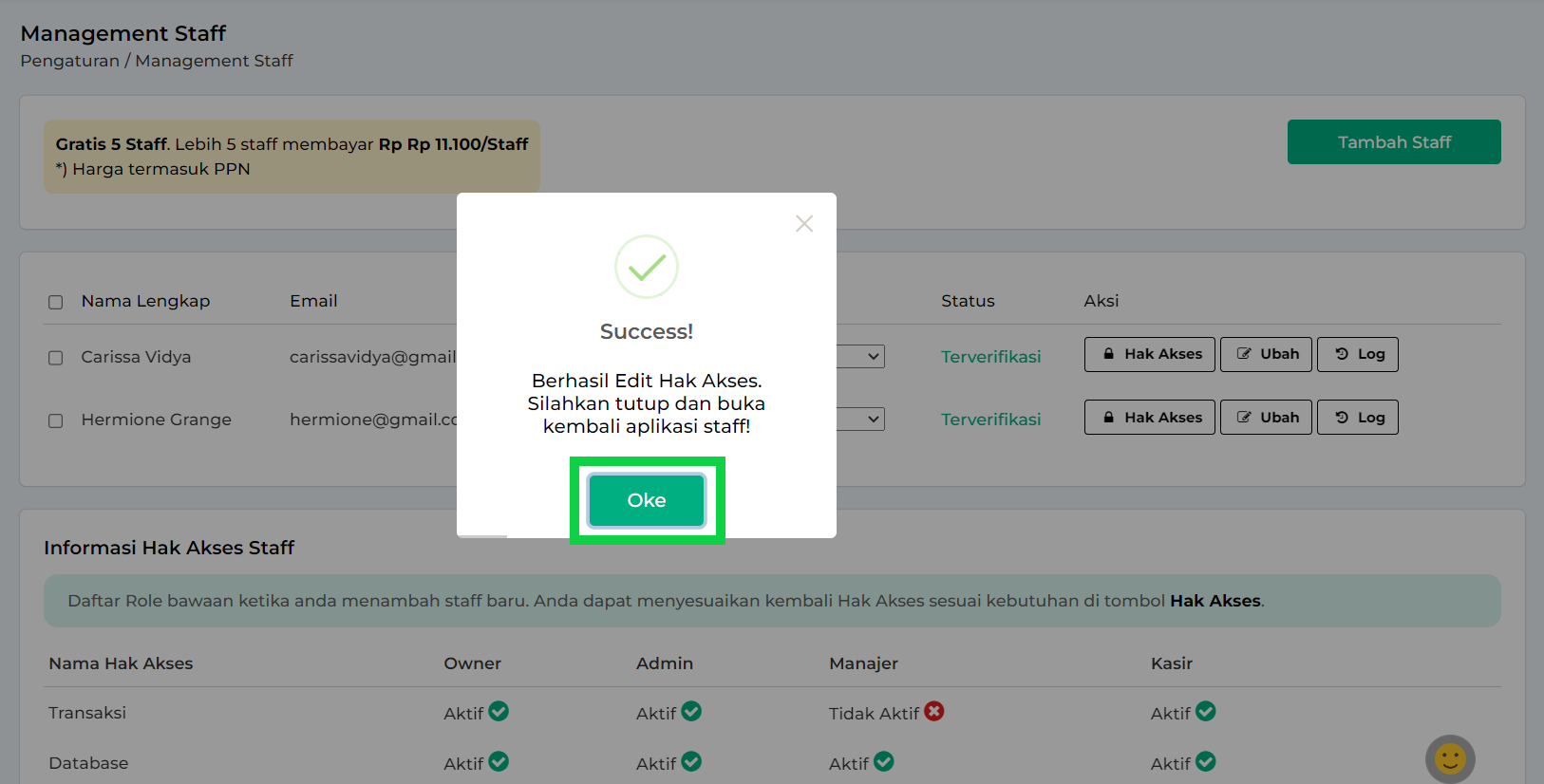Click the green check icon for Owner Database
This screenshot has height=784, width=1544.
click(499, 761)
